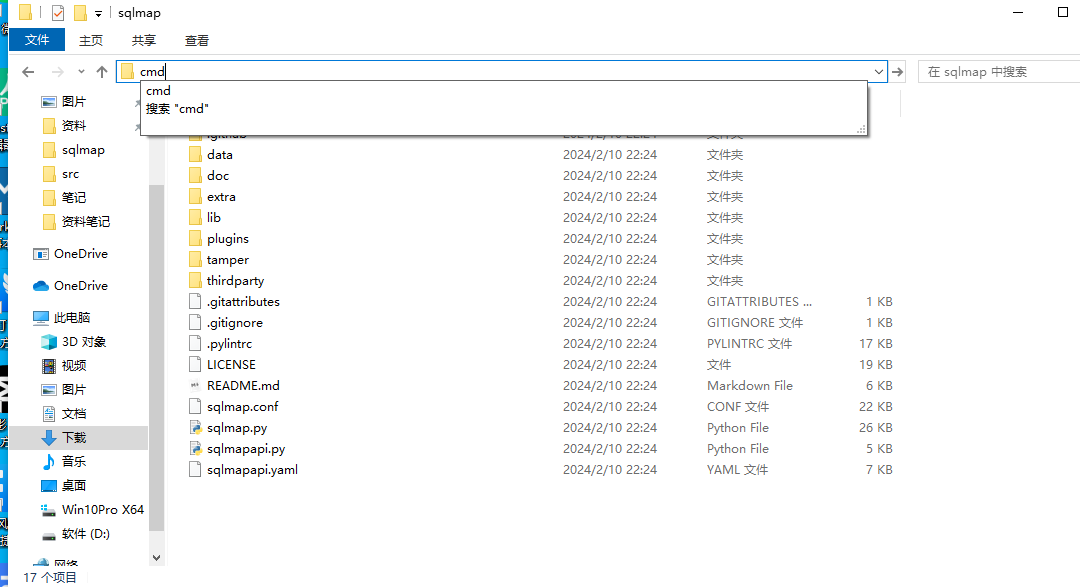Screen dimensions: 1080x587
Task: Click the New folder quick access icon
Action: [80, 13]
